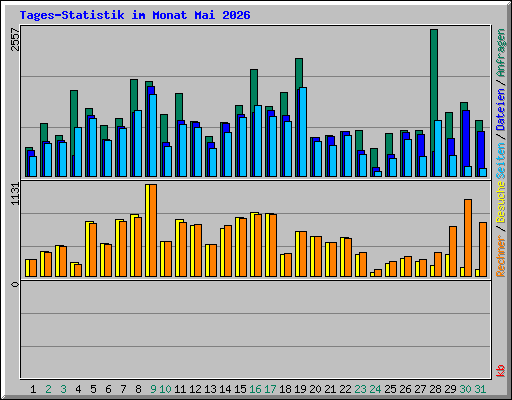The height and width of the screenshot is (400, 512).
Task: Click the orange bar for day 30
Action: point(468,238)
